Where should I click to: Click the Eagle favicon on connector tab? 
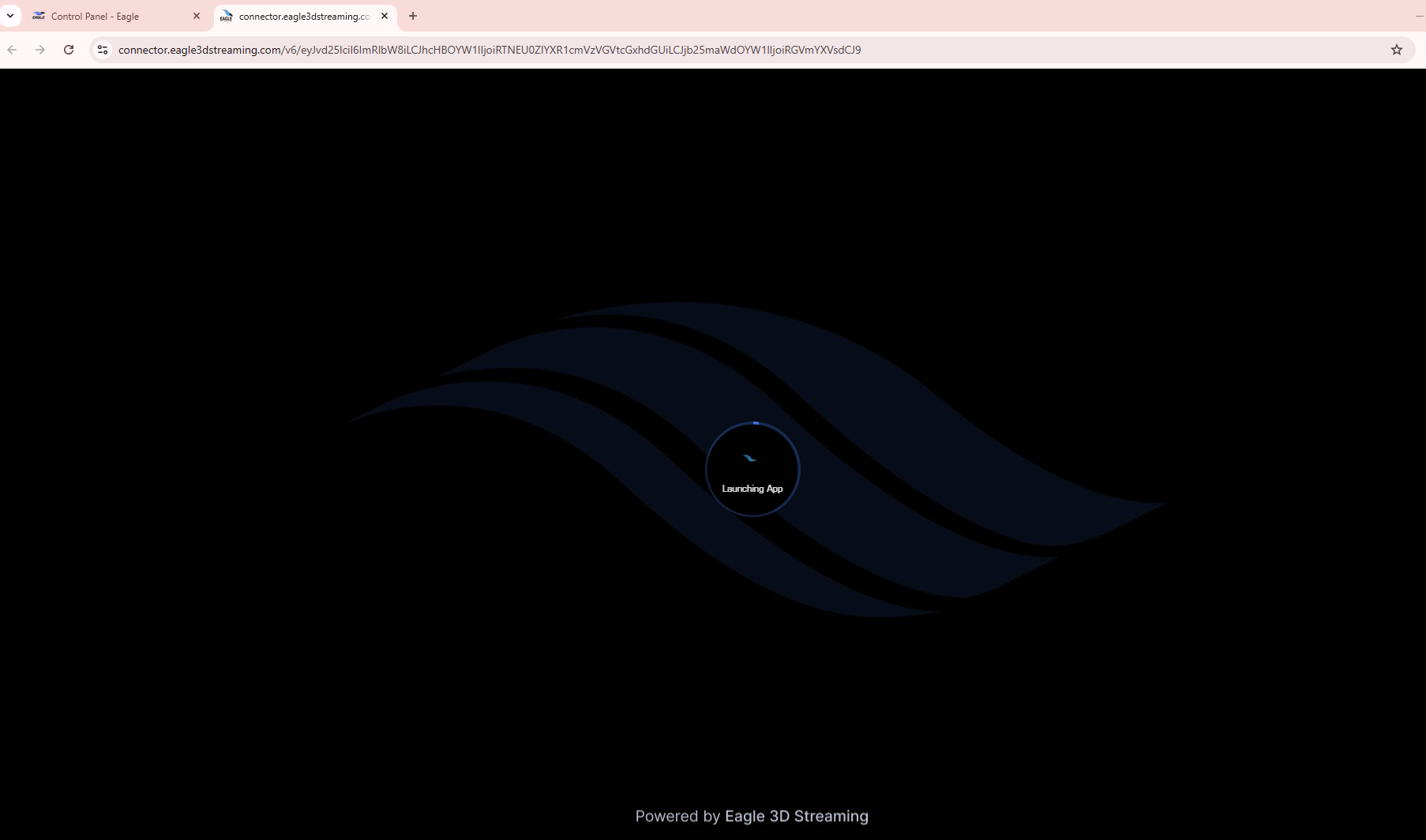(226, 16)
